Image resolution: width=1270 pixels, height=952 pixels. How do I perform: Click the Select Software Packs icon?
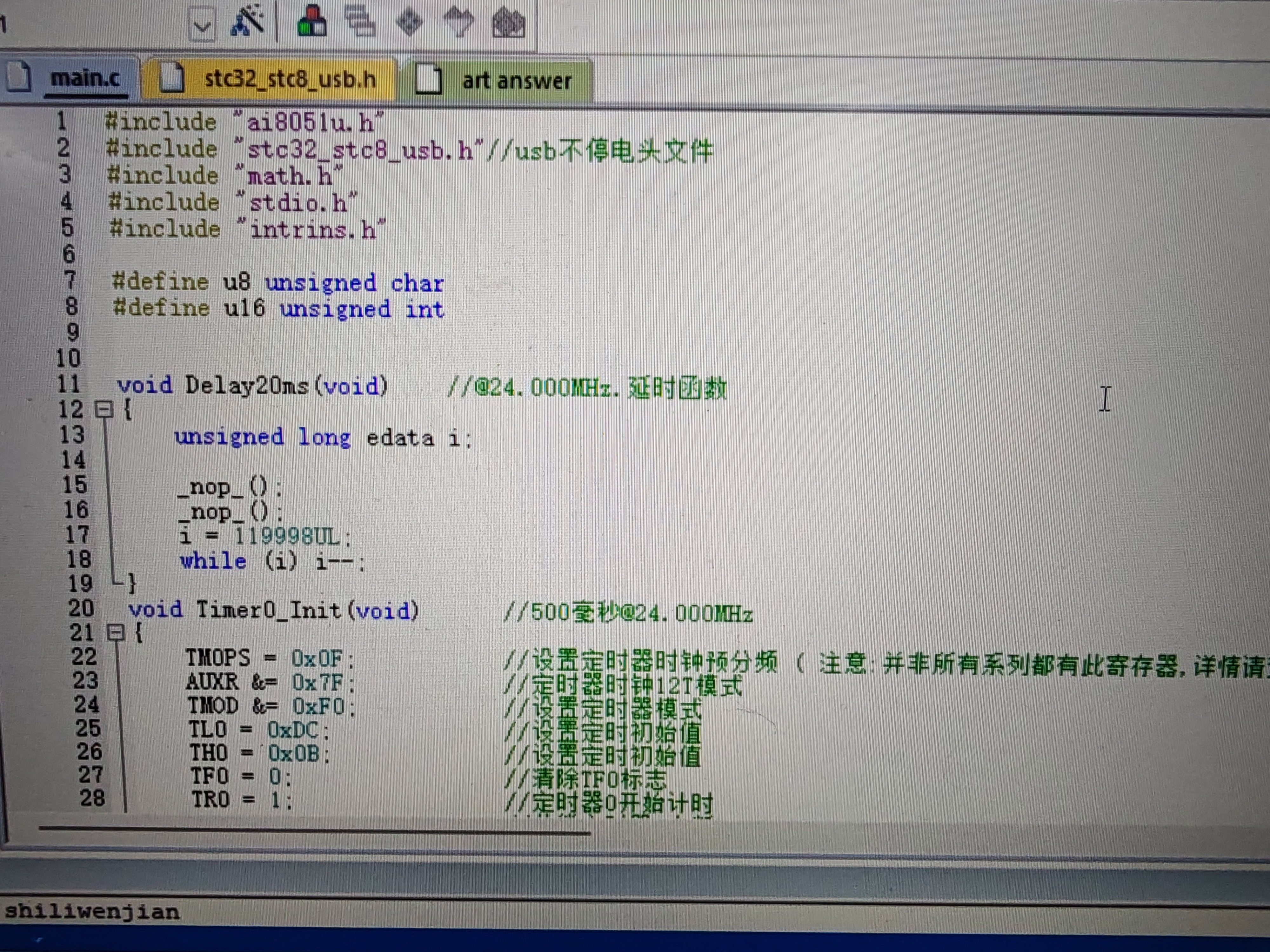tap(459, 22)
